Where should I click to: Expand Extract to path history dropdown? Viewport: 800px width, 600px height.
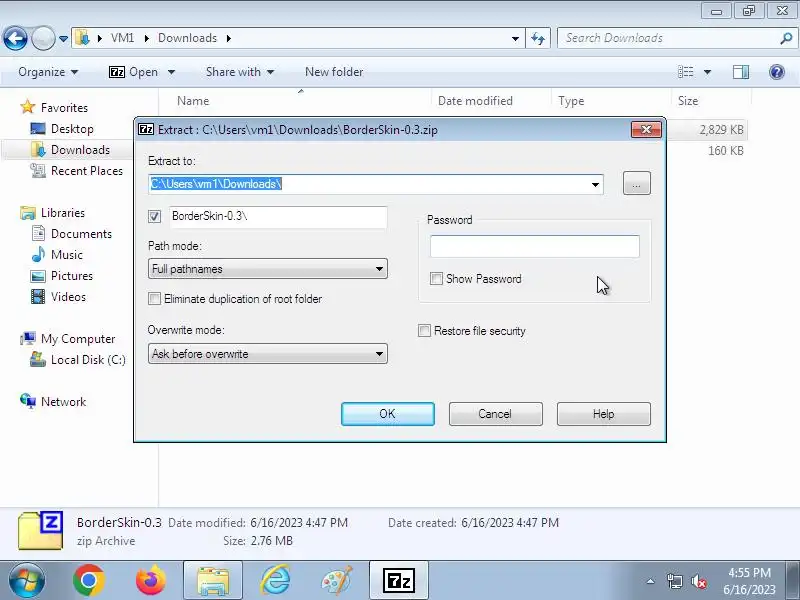[x=595, y=184]
